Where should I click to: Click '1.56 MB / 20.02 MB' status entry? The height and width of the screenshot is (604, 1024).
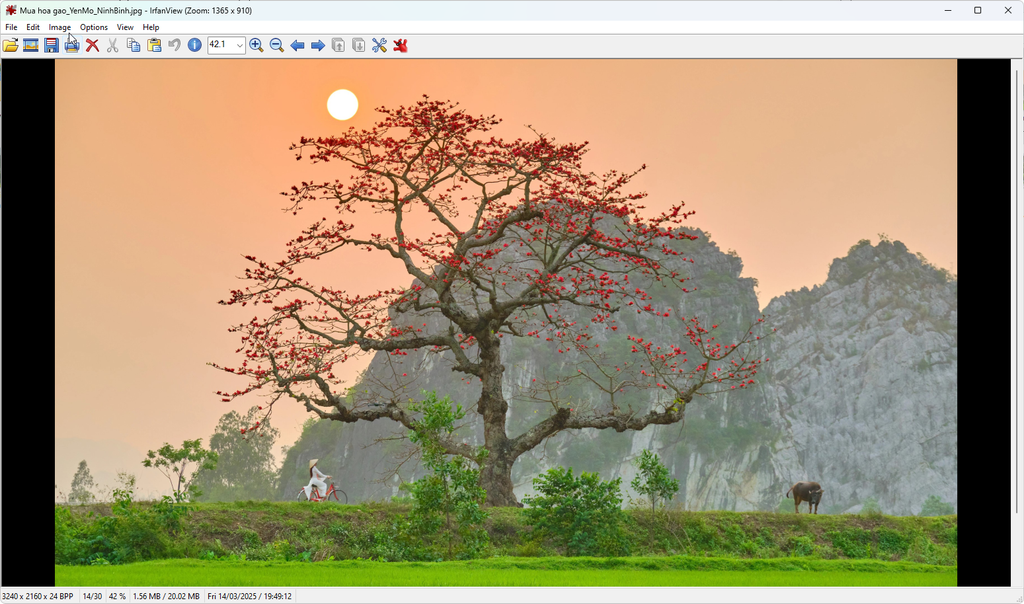coord(166,596)
